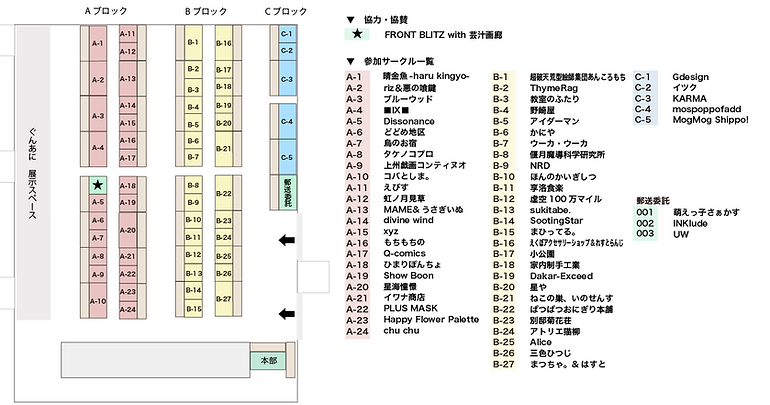Click circle name Gdesign
770x405 pixels.
[690, 77]
